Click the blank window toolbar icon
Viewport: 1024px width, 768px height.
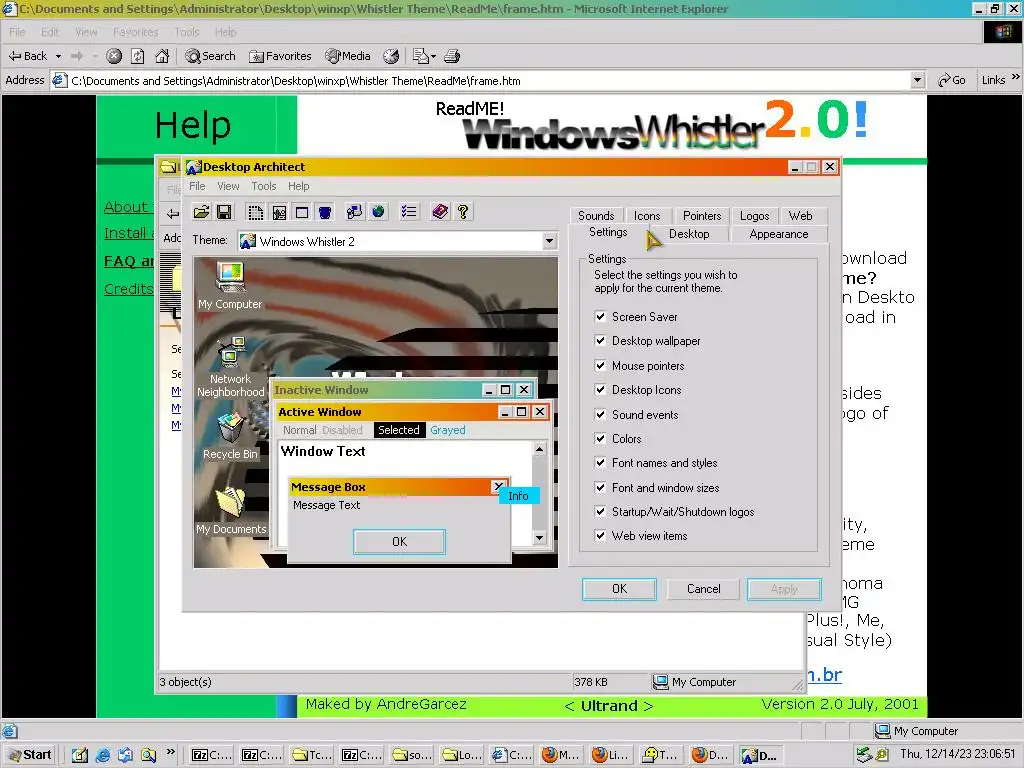coord(302,212)
